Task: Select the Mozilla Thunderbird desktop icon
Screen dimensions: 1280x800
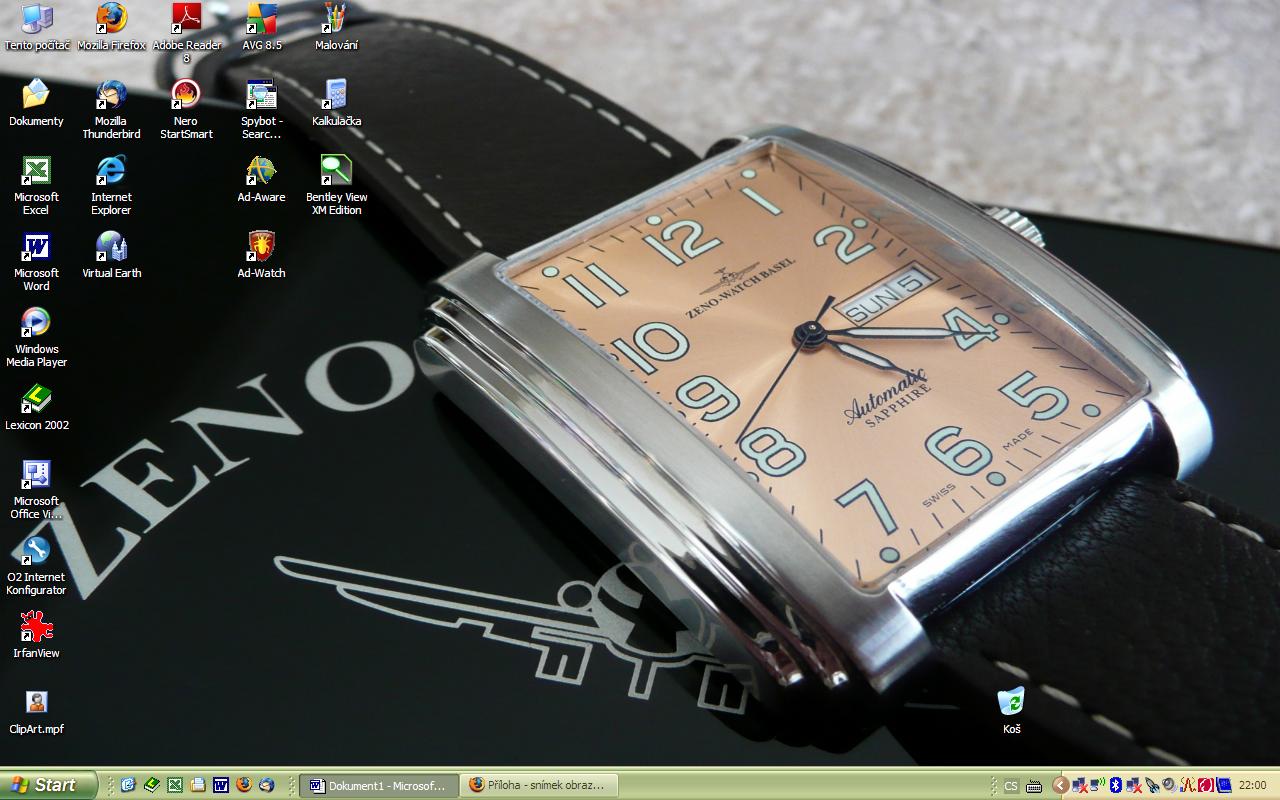Action: pyautogui.click(x=111, y=96)
